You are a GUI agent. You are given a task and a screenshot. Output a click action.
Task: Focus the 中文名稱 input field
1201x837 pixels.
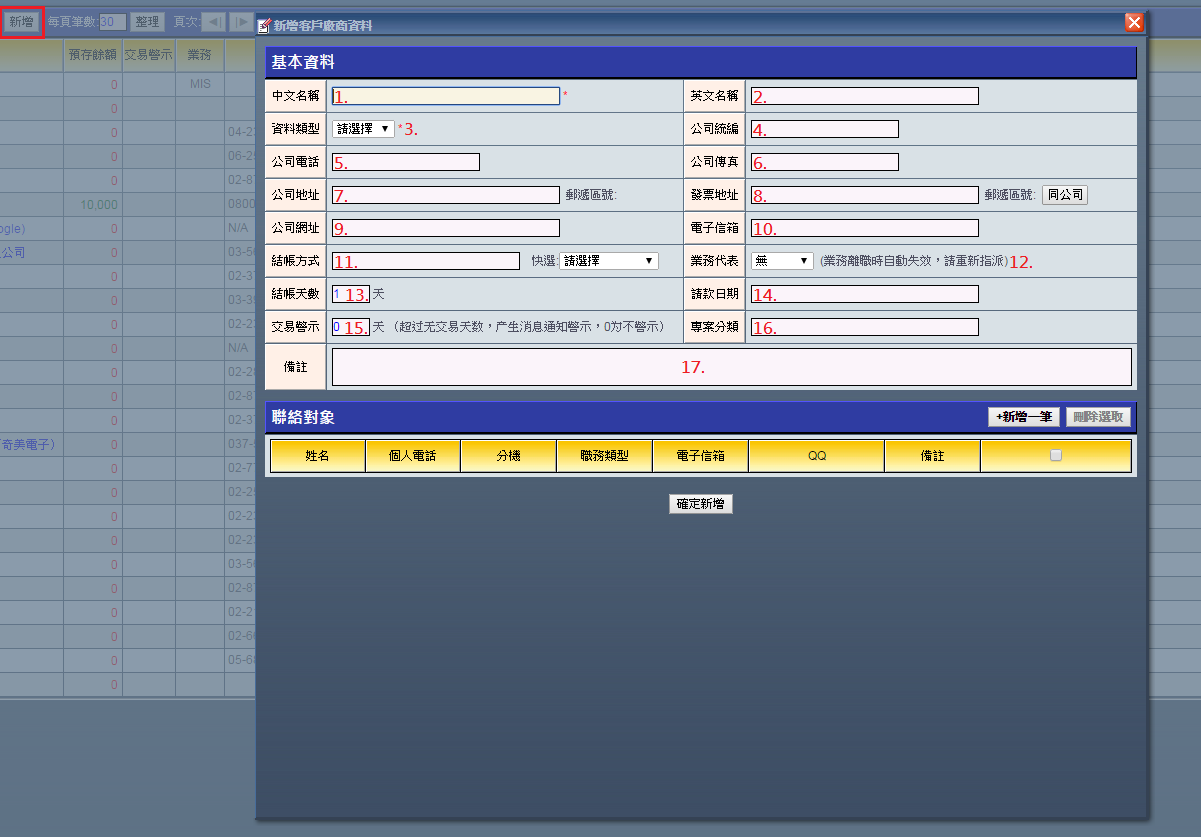tap(446, 96)
